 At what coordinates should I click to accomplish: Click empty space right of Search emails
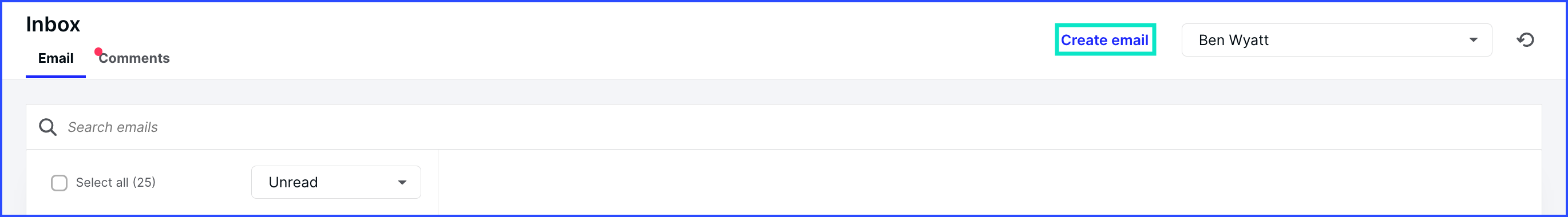(x=852, y=127)
